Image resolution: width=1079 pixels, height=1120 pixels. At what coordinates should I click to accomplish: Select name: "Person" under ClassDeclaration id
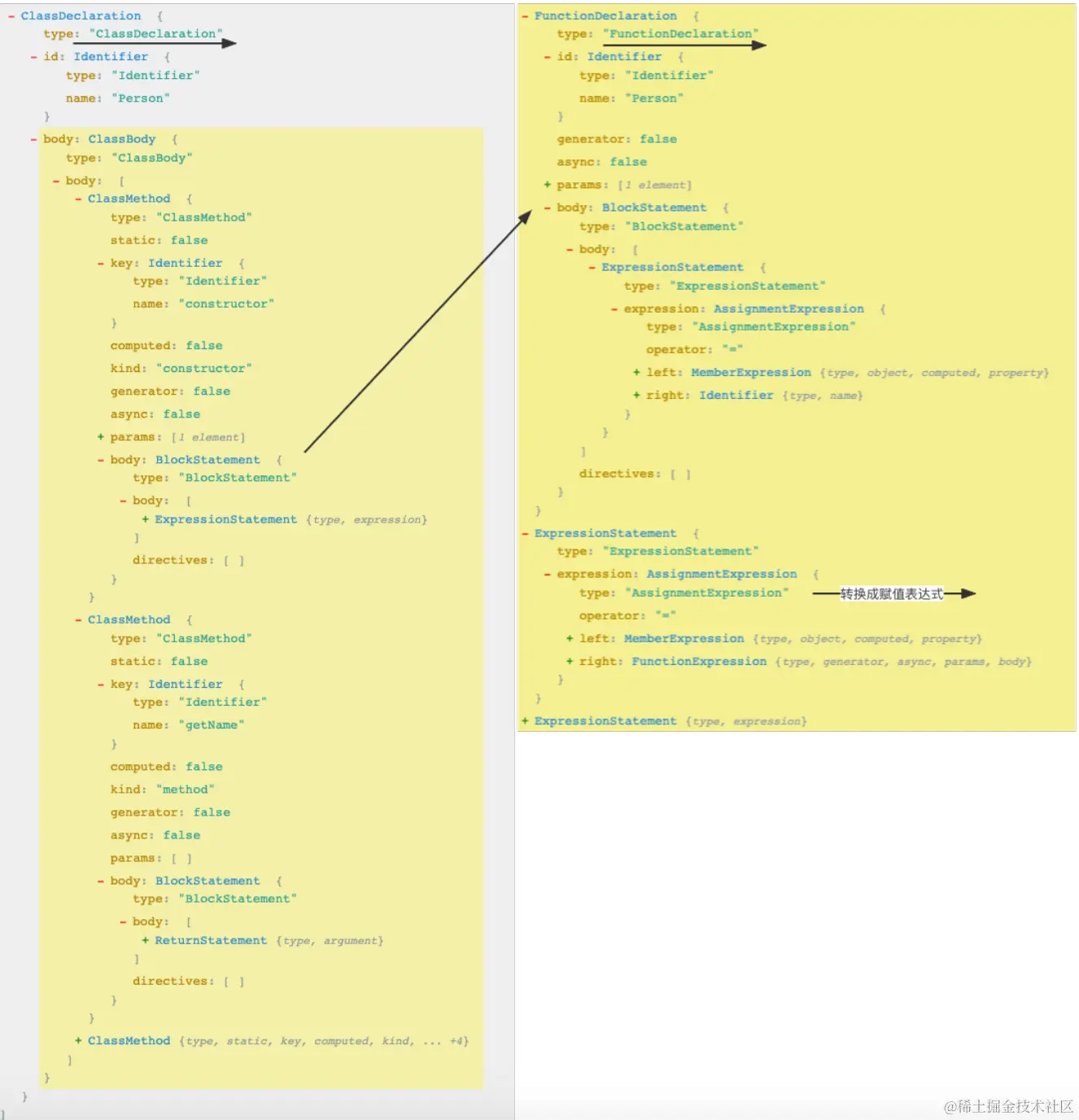point(118,98)
